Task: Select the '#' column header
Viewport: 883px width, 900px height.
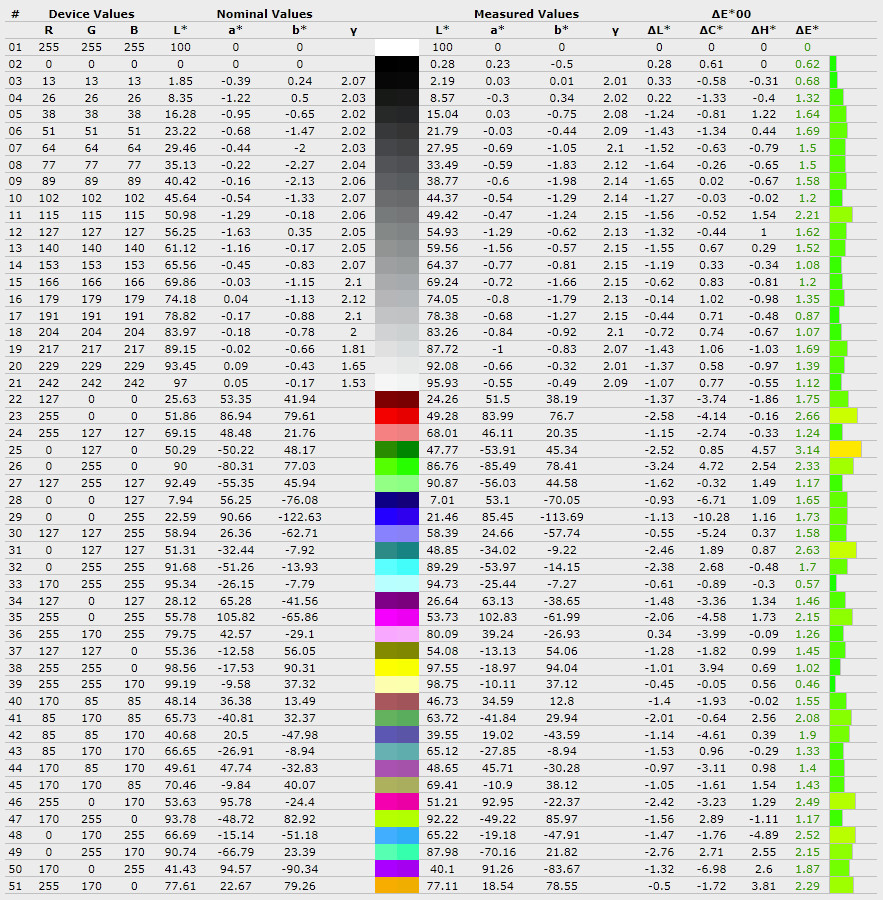Action: tap(14, 14)
